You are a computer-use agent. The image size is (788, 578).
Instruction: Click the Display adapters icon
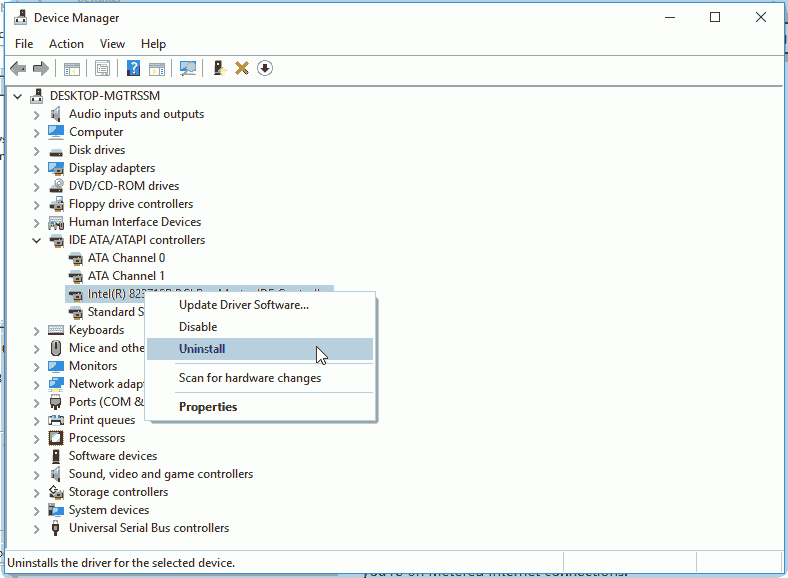tap(56, 168)
